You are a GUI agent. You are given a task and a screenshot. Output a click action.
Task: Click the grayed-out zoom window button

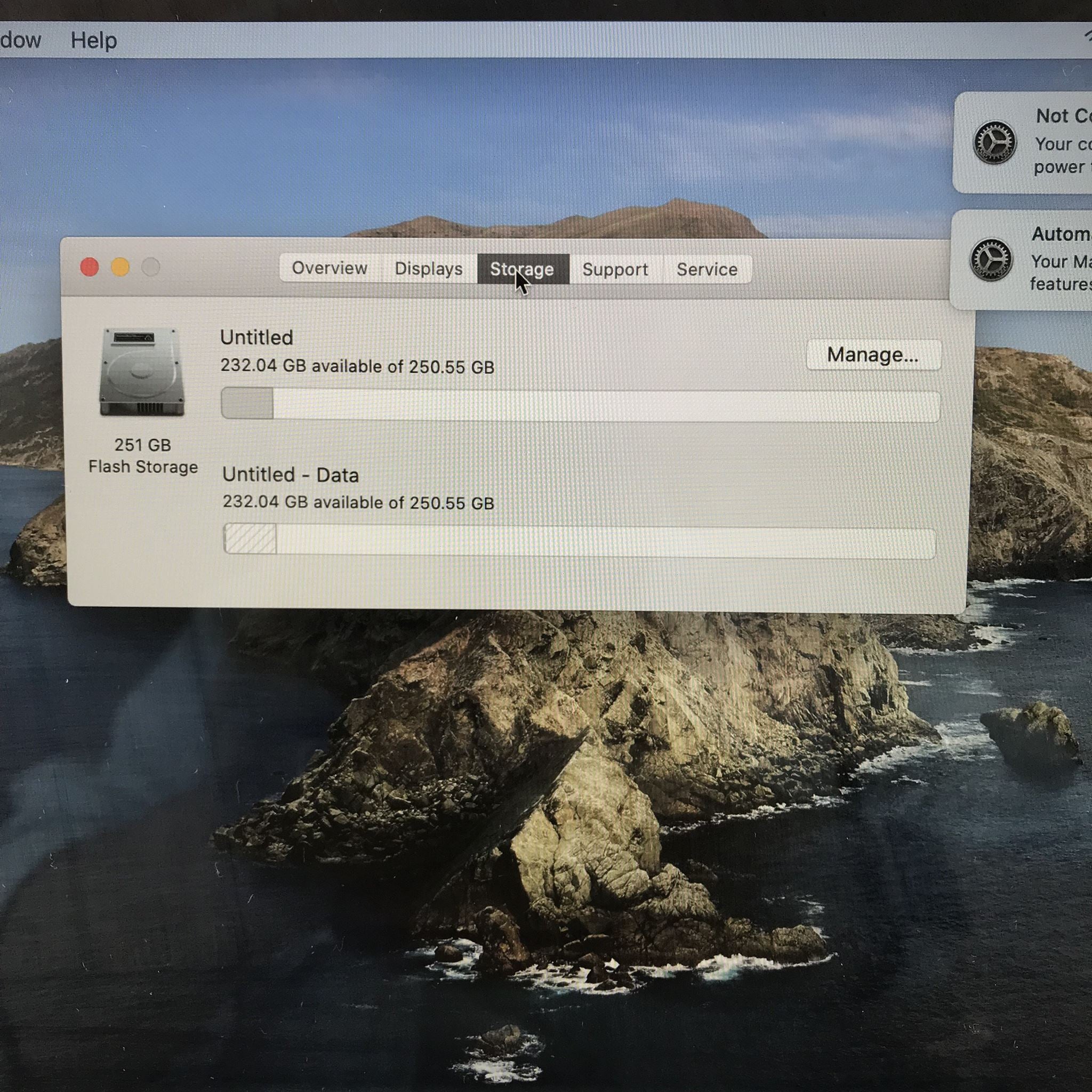[150, 267]
